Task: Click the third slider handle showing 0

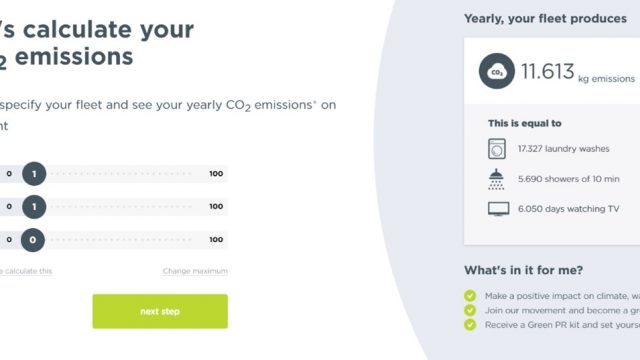Action: [33, 240]
